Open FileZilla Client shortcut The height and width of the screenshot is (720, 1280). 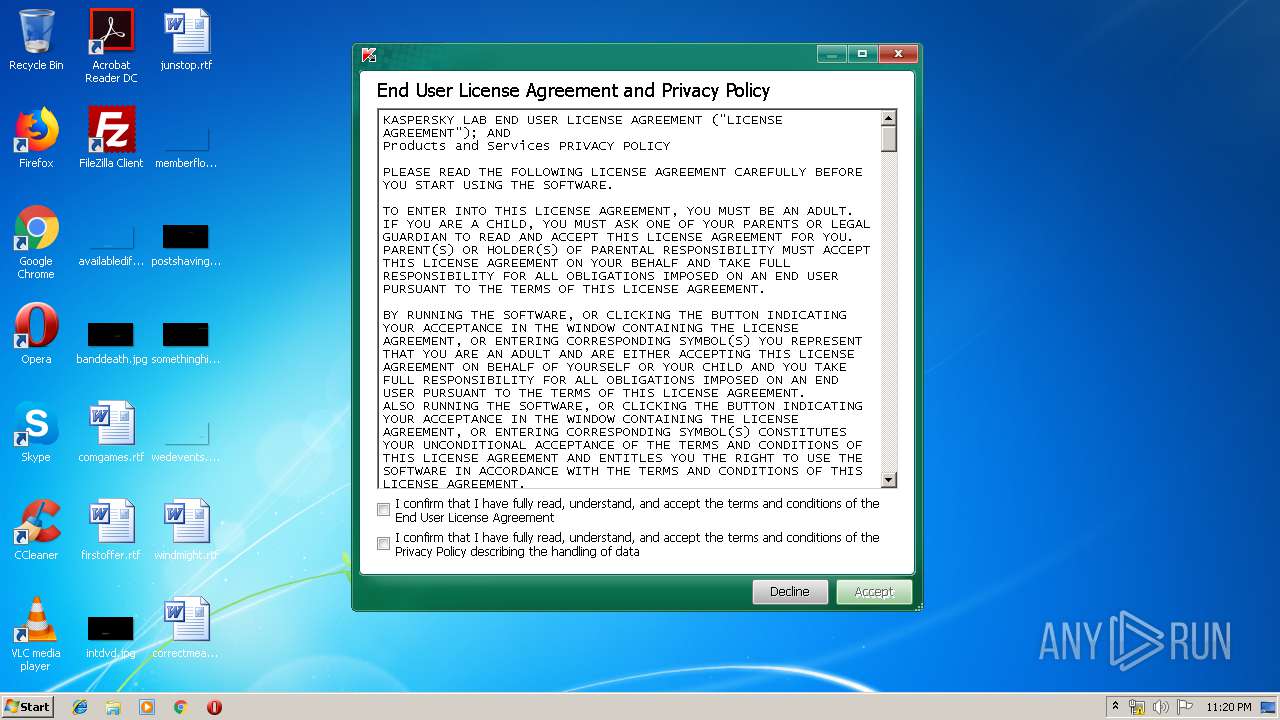coord(111,138)
